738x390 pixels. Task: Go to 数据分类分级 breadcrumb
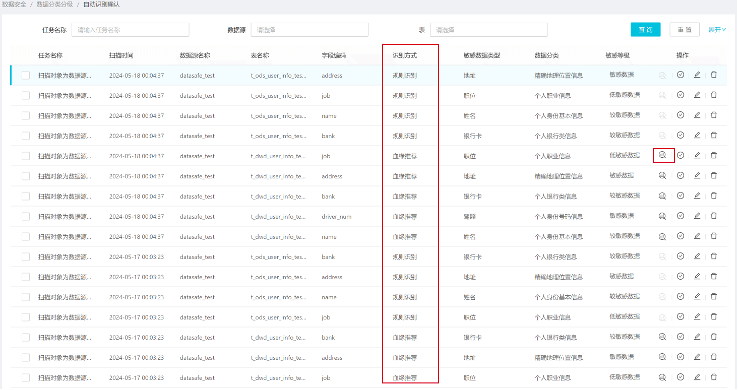tap(55, 4)
